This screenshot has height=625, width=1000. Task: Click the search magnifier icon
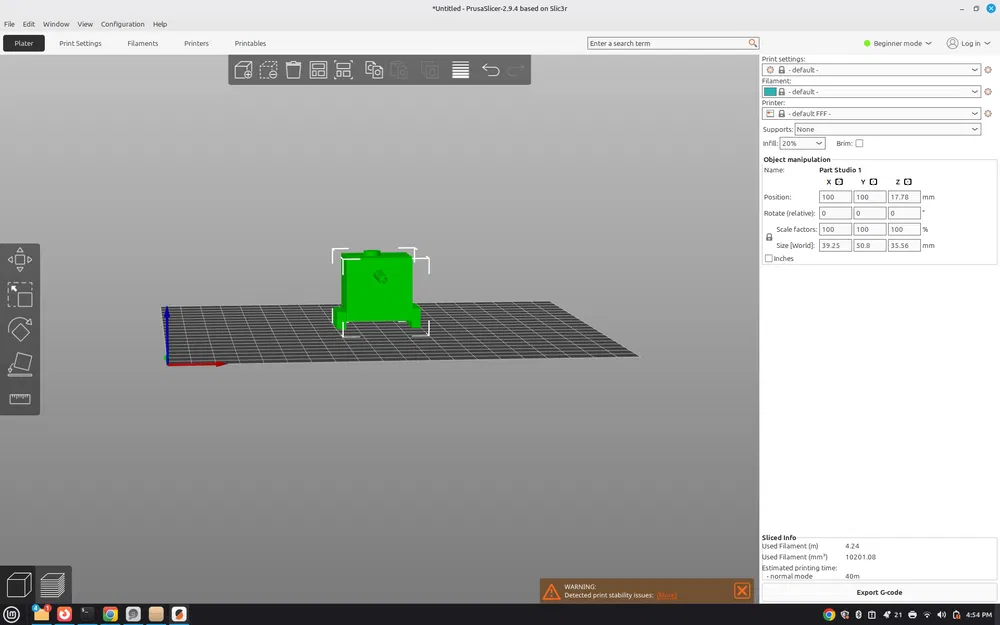pos(753,43)
